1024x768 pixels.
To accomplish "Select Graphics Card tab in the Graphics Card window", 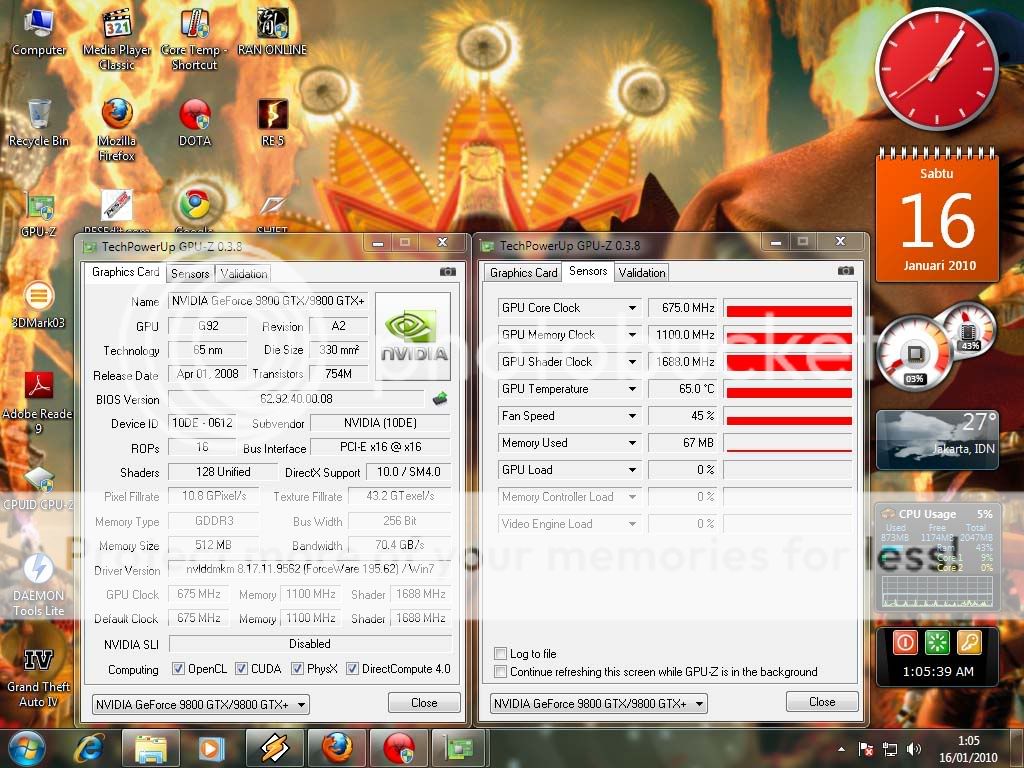I will 125,272.
